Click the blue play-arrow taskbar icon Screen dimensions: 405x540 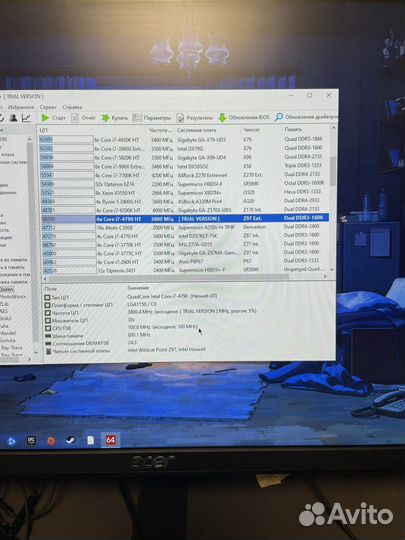11,441
